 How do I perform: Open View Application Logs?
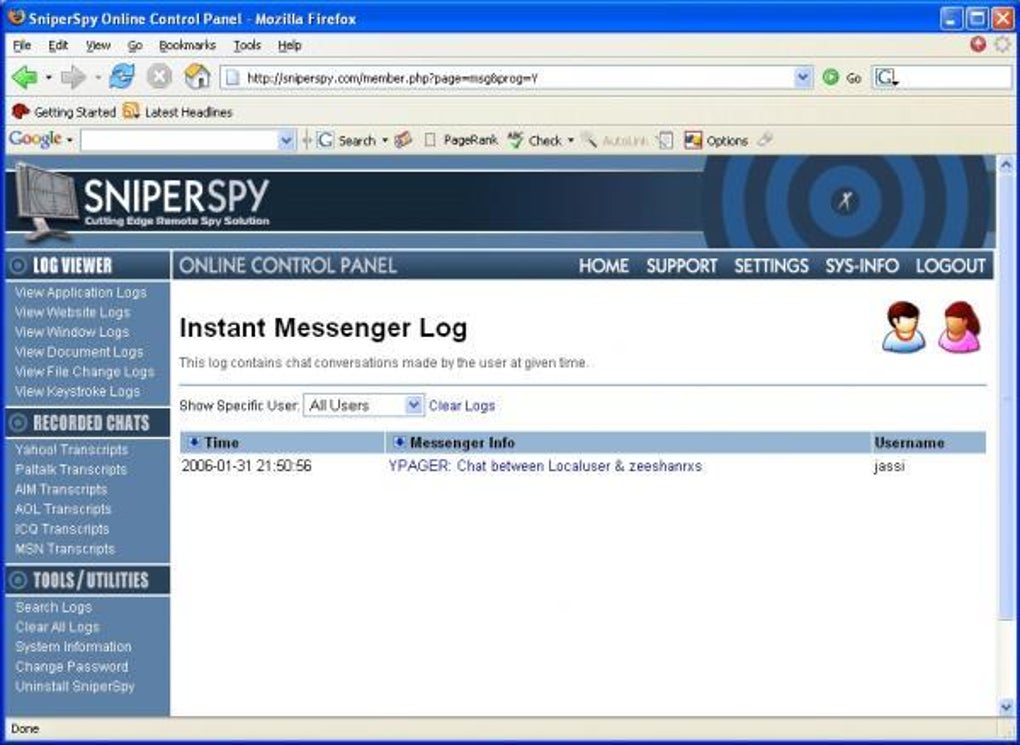[x=81, y=293]
